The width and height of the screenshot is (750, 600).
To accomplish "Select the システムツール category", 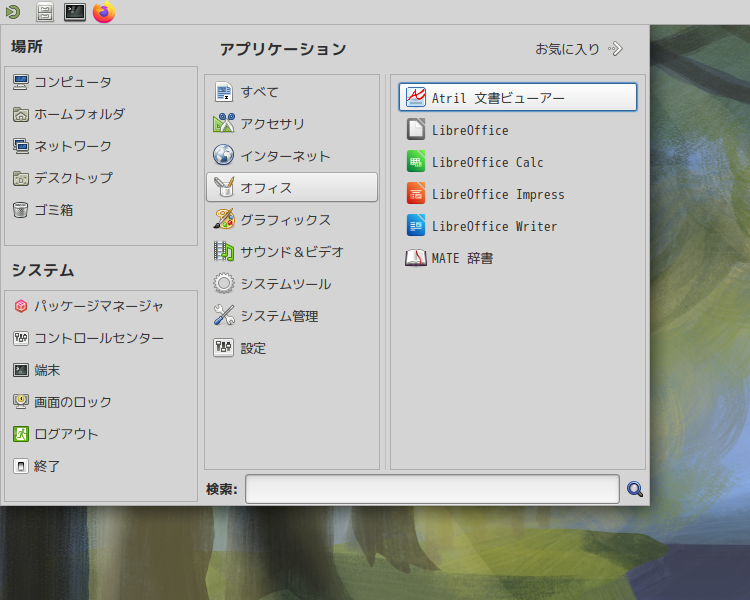I will 292,284.
